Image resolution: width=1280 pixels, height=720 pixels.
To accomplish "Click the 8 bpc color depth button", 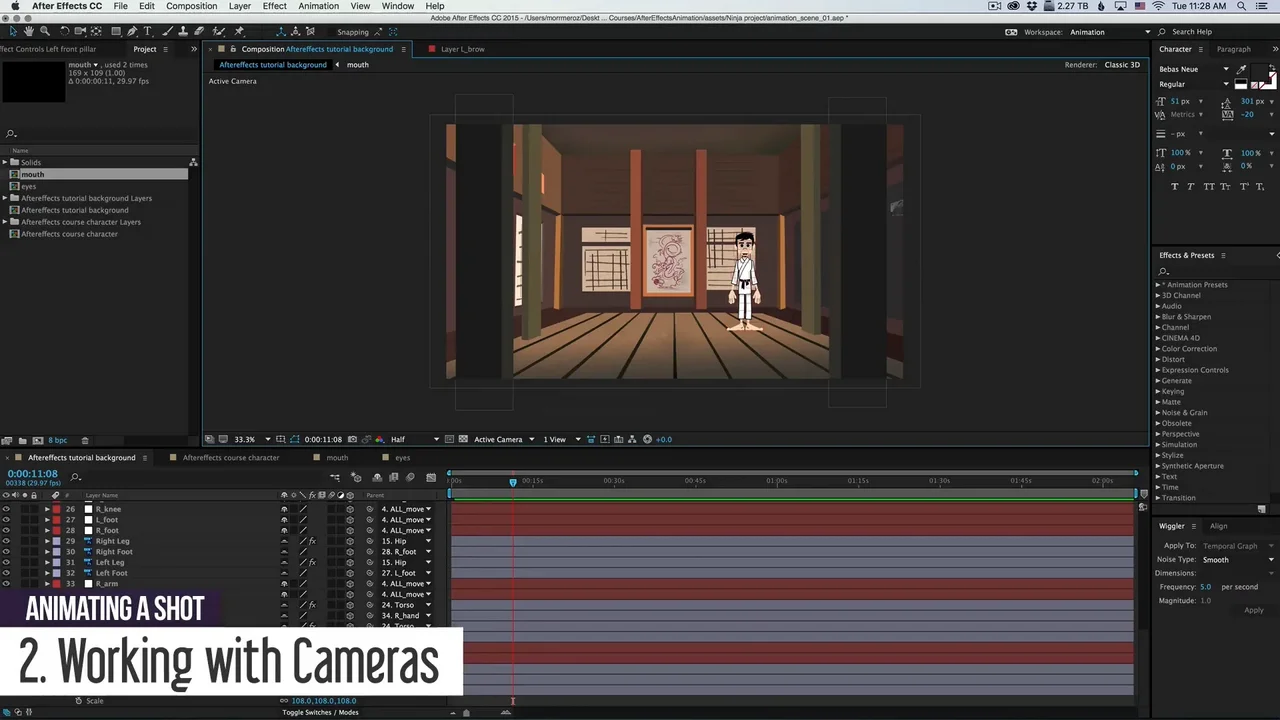I will tap(58, 440).
